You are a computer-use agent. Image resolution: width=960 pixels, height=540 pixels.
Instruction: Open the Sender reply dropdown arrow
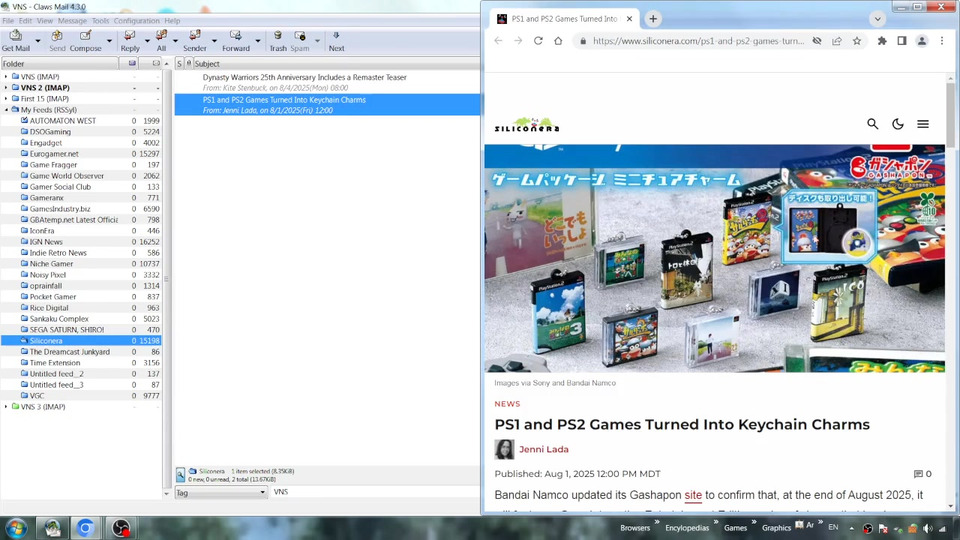pos(214,41)
